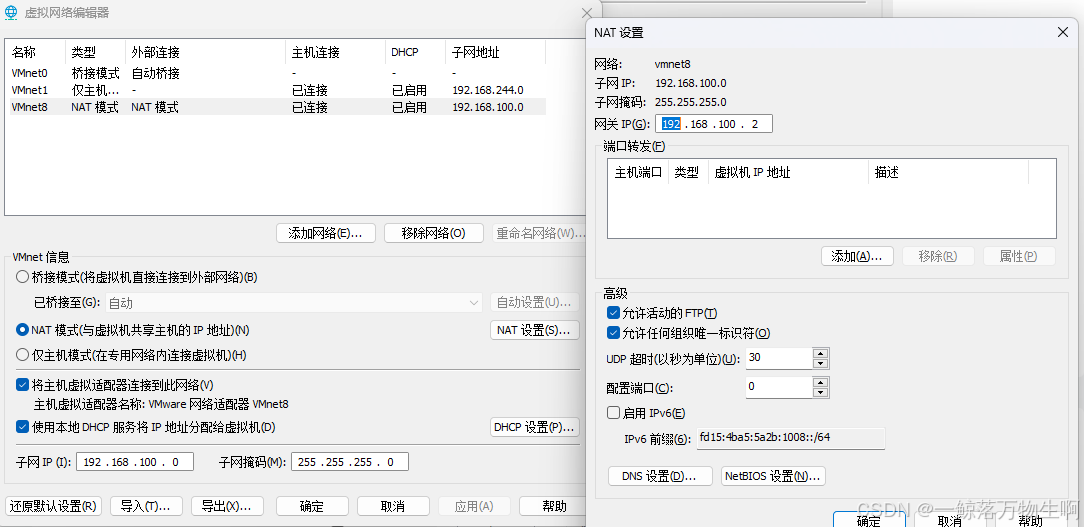This screenshot has height=527, width=1084.
Task: Click 主机端口 column header
Action: (x=638, y=172)
